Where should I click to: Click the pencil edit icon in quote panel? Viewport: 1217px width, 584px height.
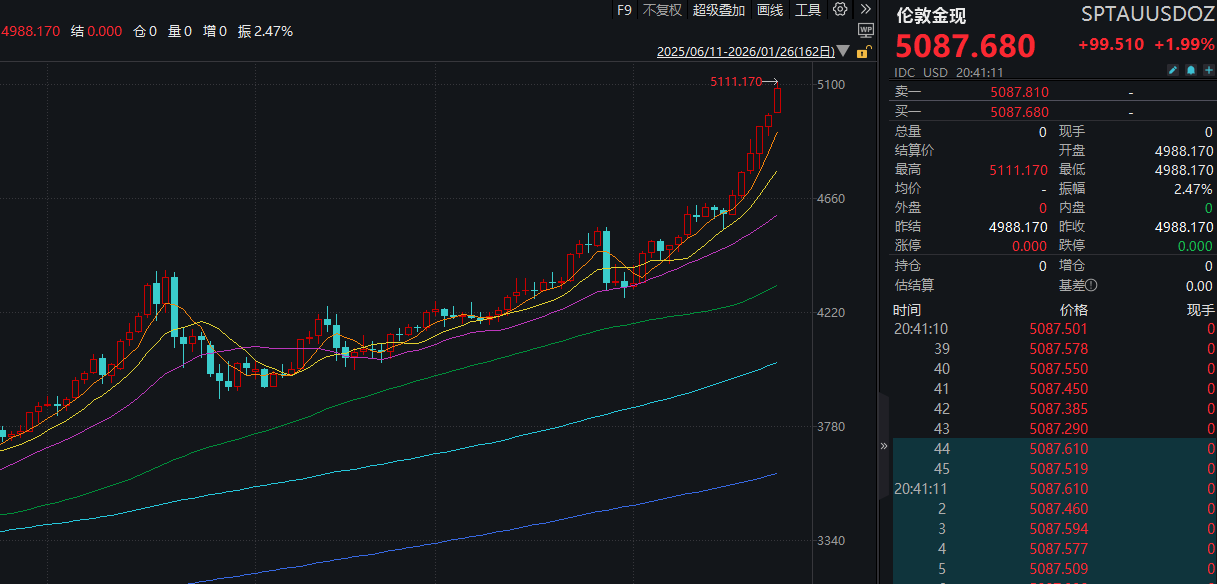coord(1173,71)
